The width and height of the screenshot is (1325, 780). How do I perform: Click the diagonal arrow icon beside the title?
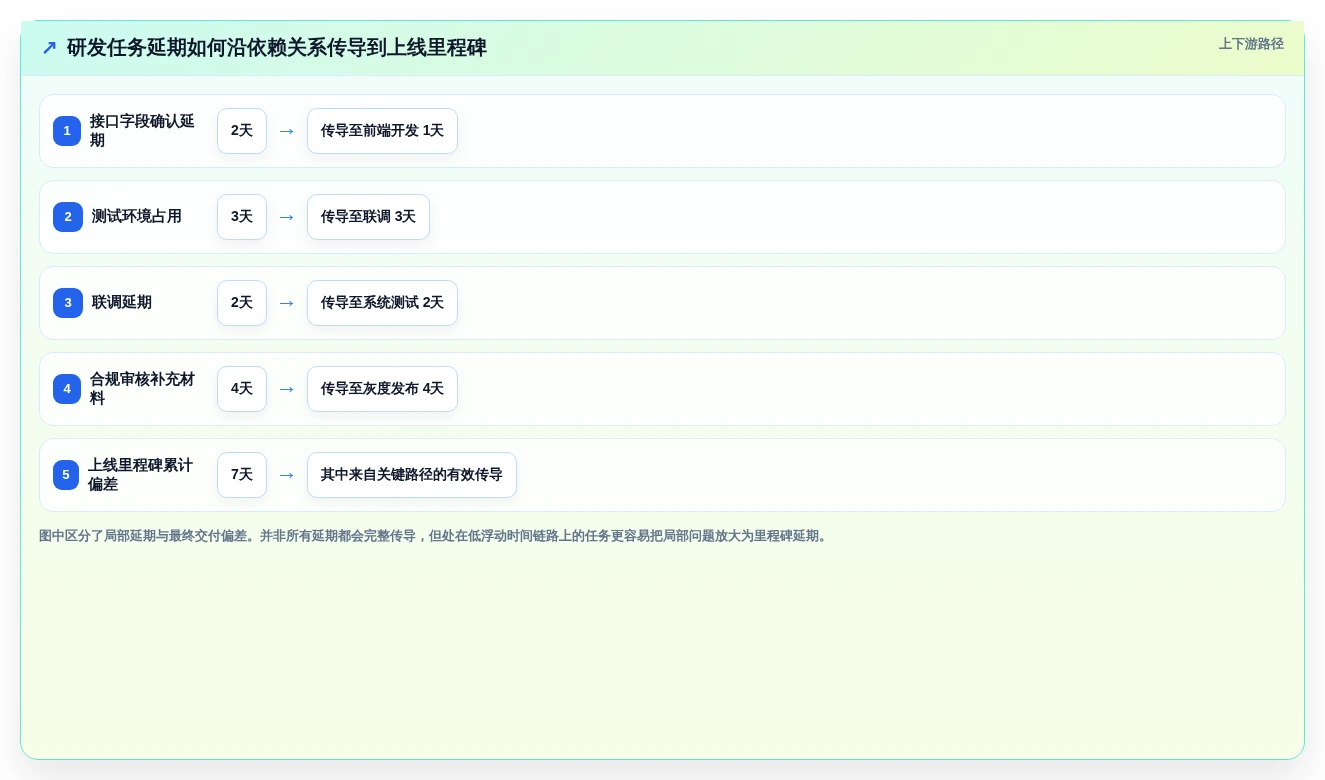click(x=49, y=48)
